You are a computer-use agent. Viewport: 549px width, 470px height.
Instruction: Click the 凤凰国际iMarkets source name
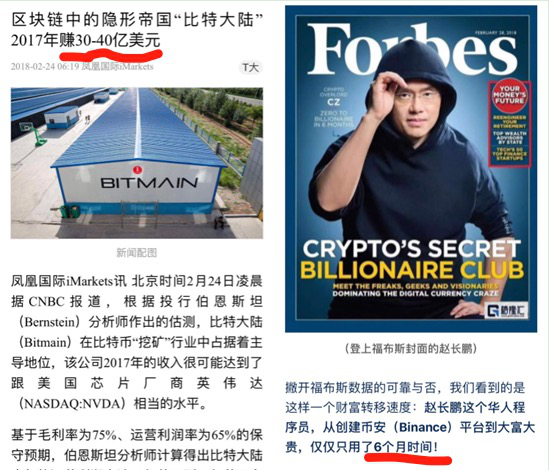pos(117,67)
